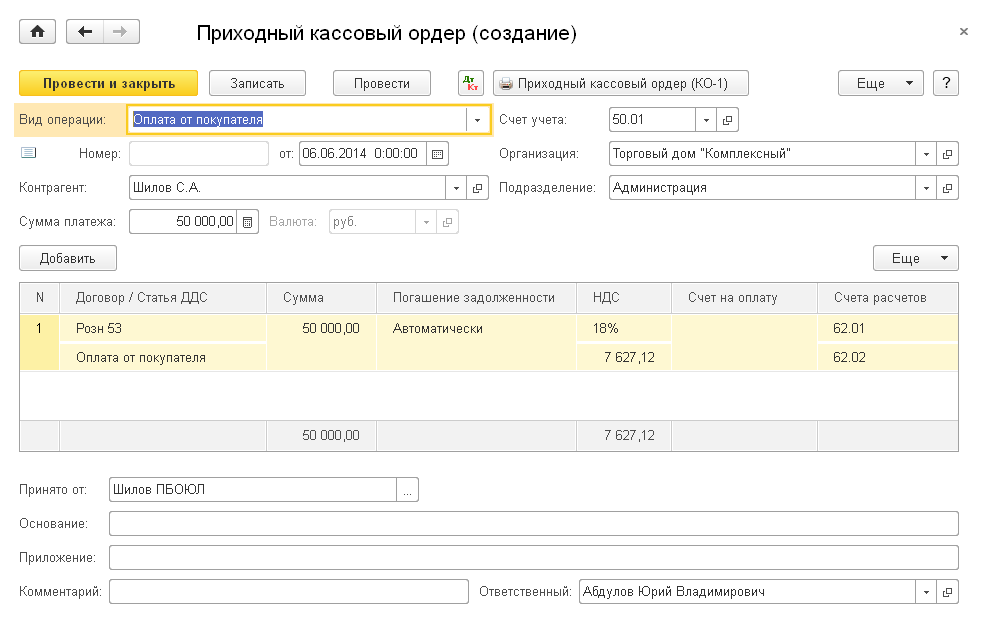Expand table Еще menu

click(x=916, y=258)
